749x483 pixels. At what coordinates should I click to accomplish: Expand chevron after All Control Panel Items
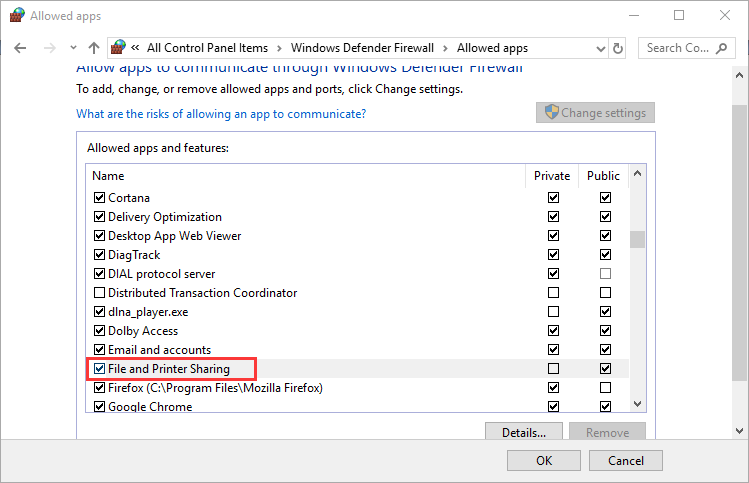pos(279,48)
